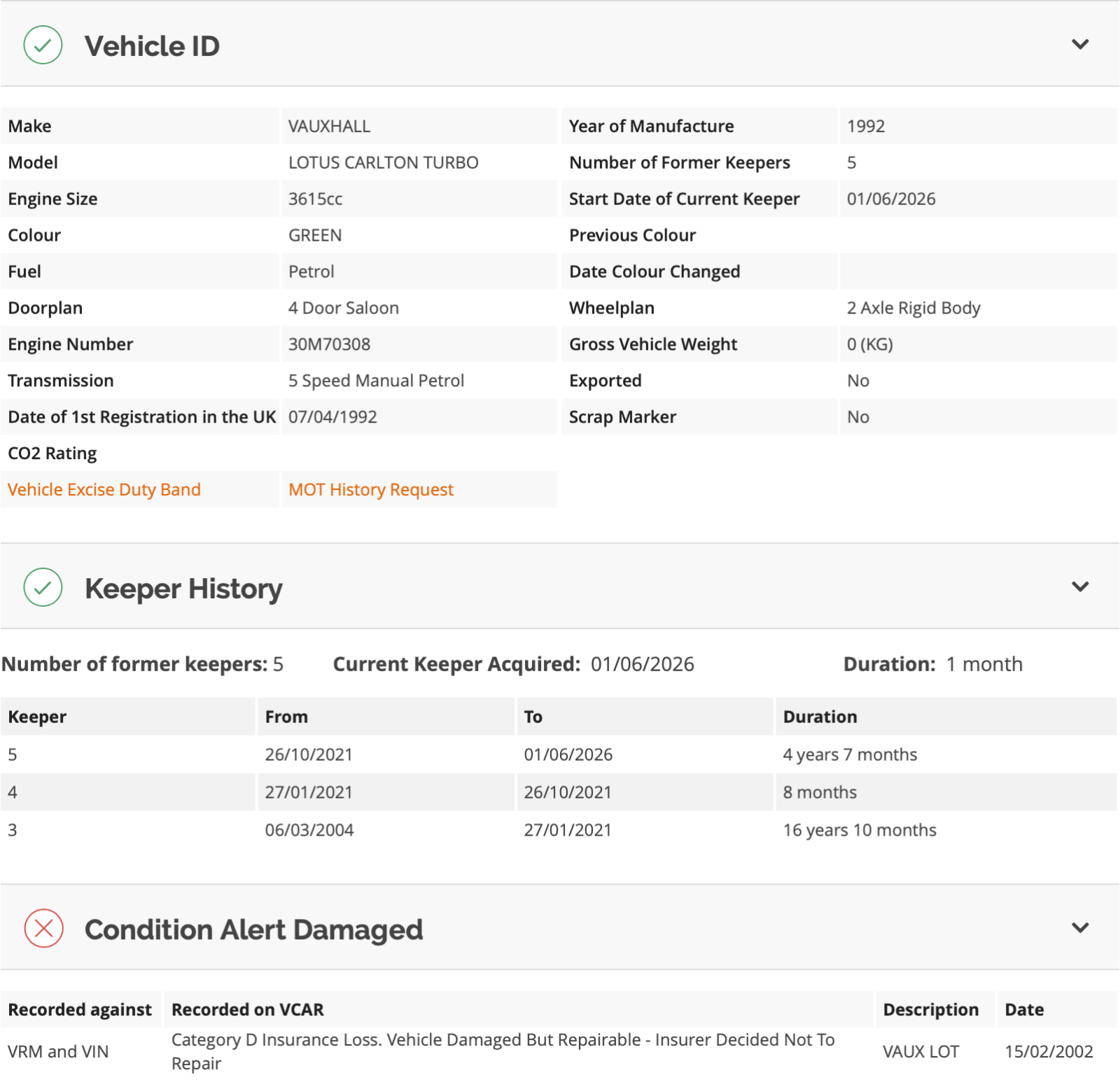This screenshot has height=1089, width=1120.
Task: Click the CO2 Rating label
Action: point(52,454)
